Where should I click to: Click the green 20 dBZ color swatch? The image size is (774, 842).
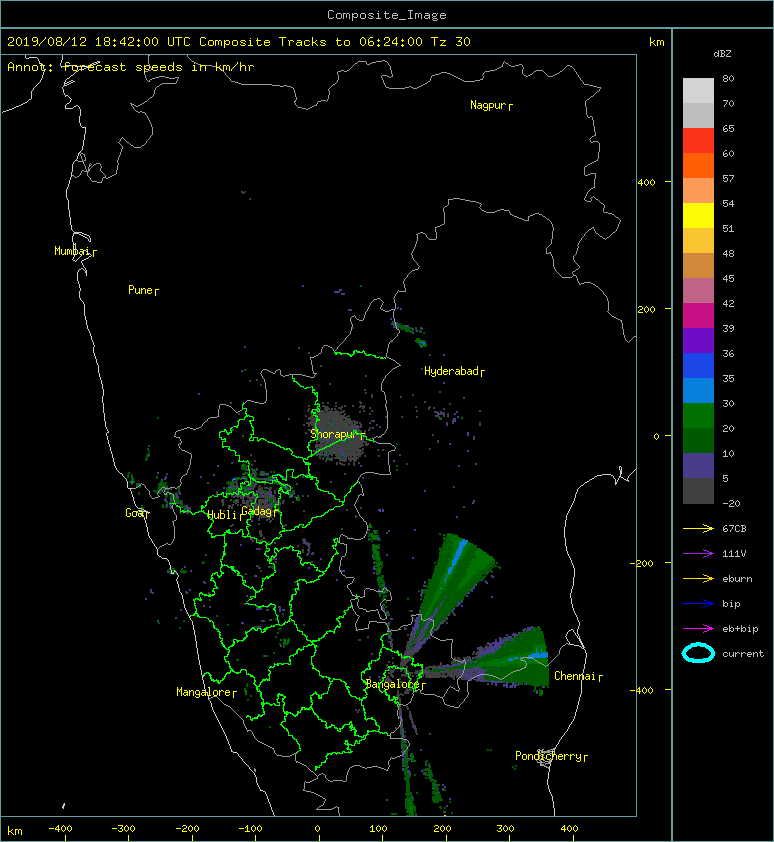pyautogui.click(x=698, y=416)
